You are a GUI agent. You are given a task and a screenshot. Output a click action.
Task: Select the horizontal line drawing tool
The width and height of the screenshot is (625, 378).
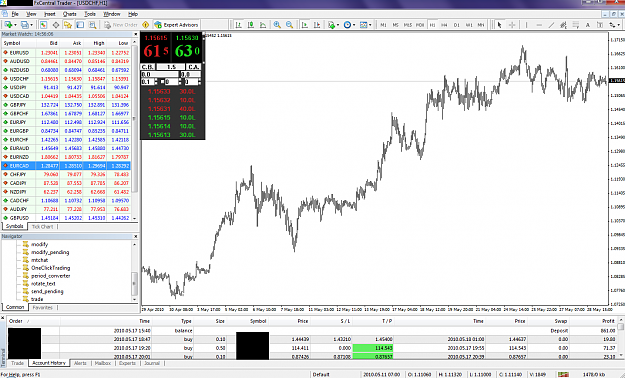point(539,25)
